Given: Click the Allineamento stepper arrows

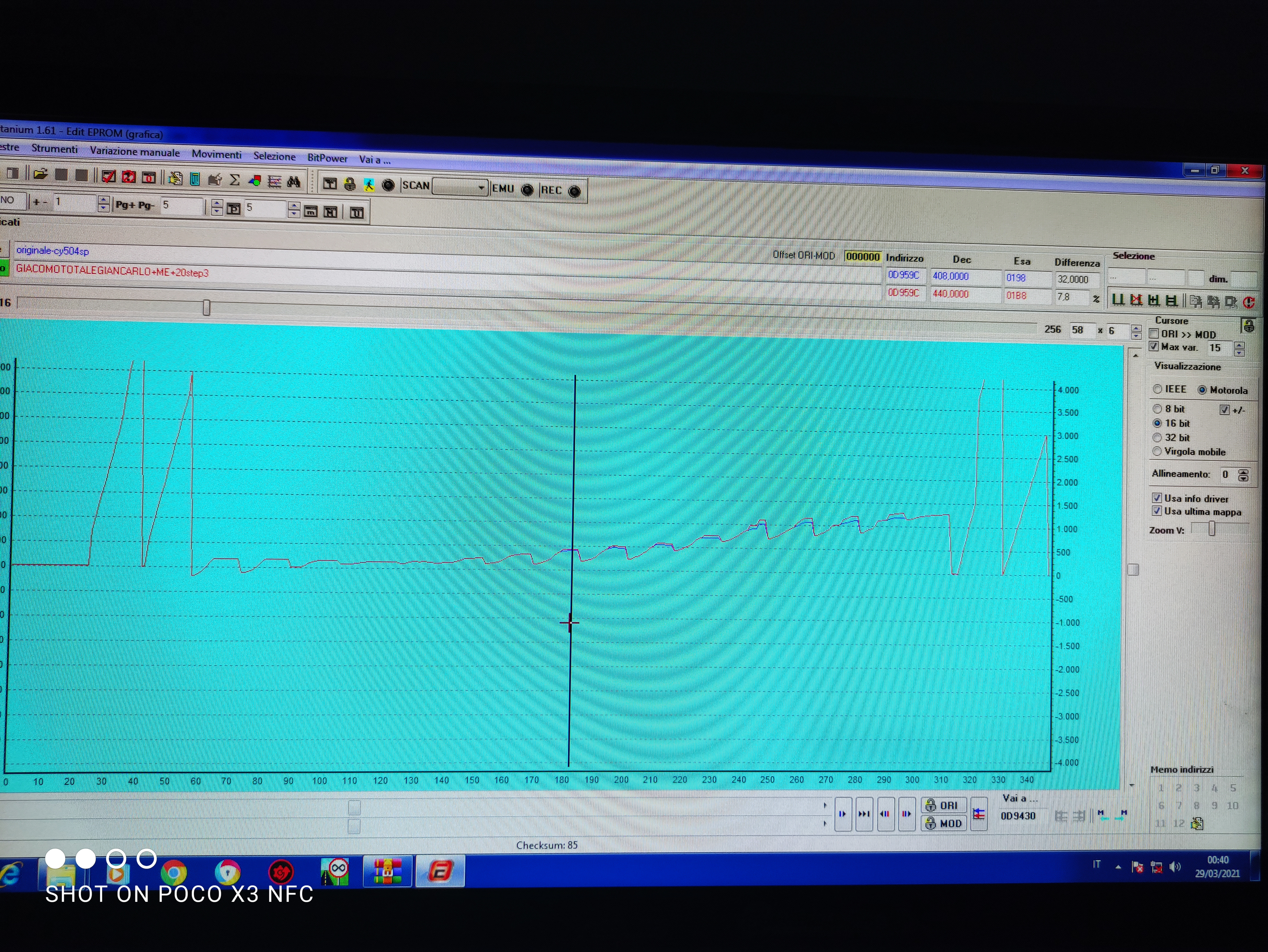Looking at the screenshot, I should click(x=1243, y=475).
